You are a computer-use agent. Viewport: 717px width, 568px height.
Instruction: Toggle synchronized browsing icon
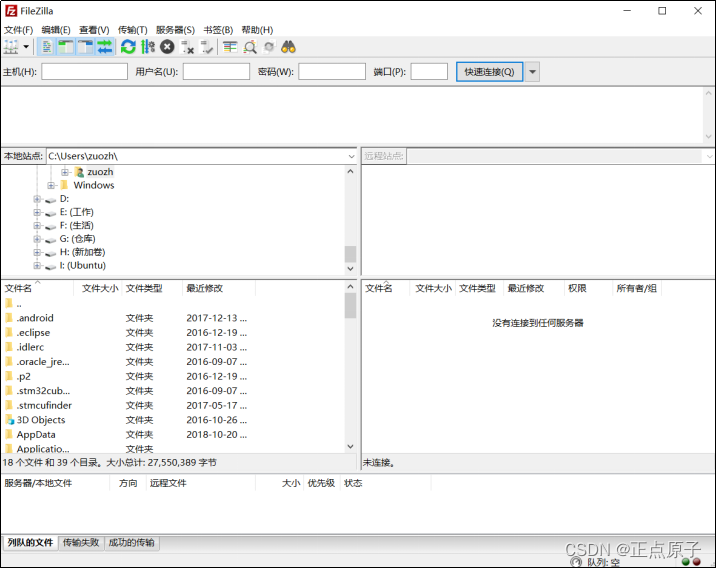coord(269,47)
